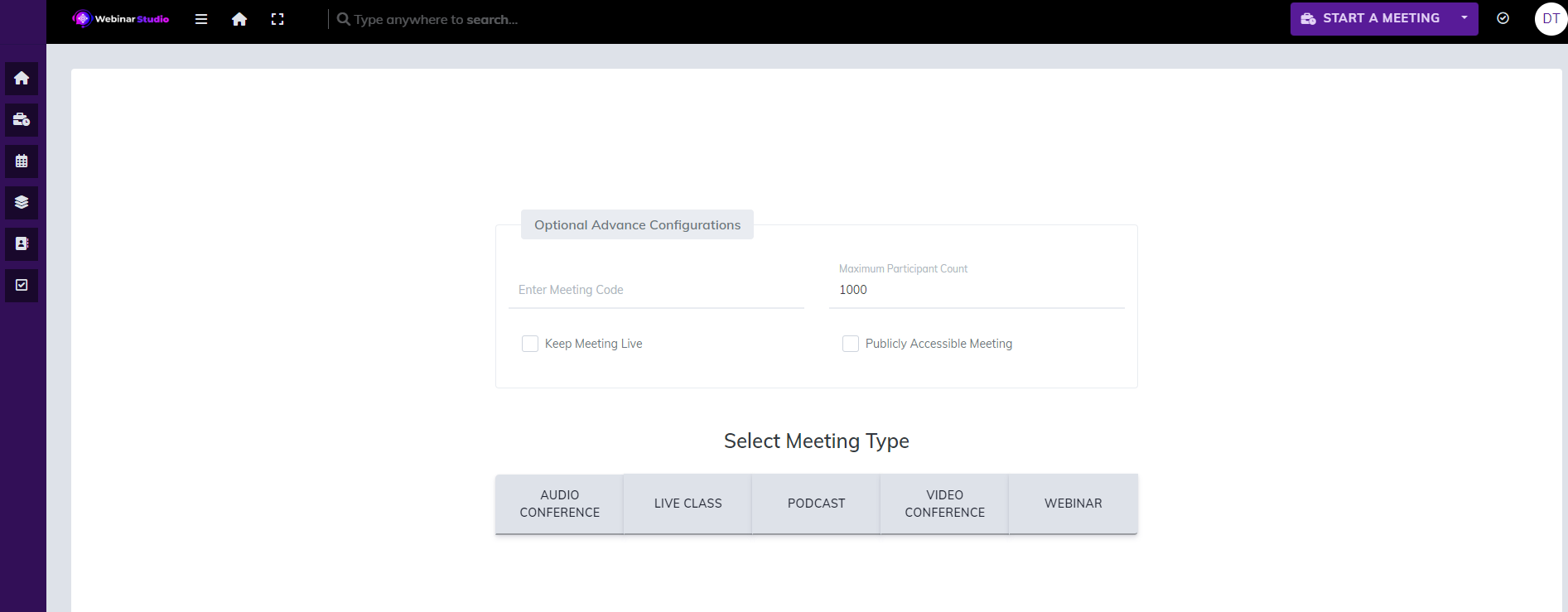The height and width of the screenshot is (612, 1568).
Task: Select Live Class meeting type
Action: pyautogui.click(x=688, y=504)
